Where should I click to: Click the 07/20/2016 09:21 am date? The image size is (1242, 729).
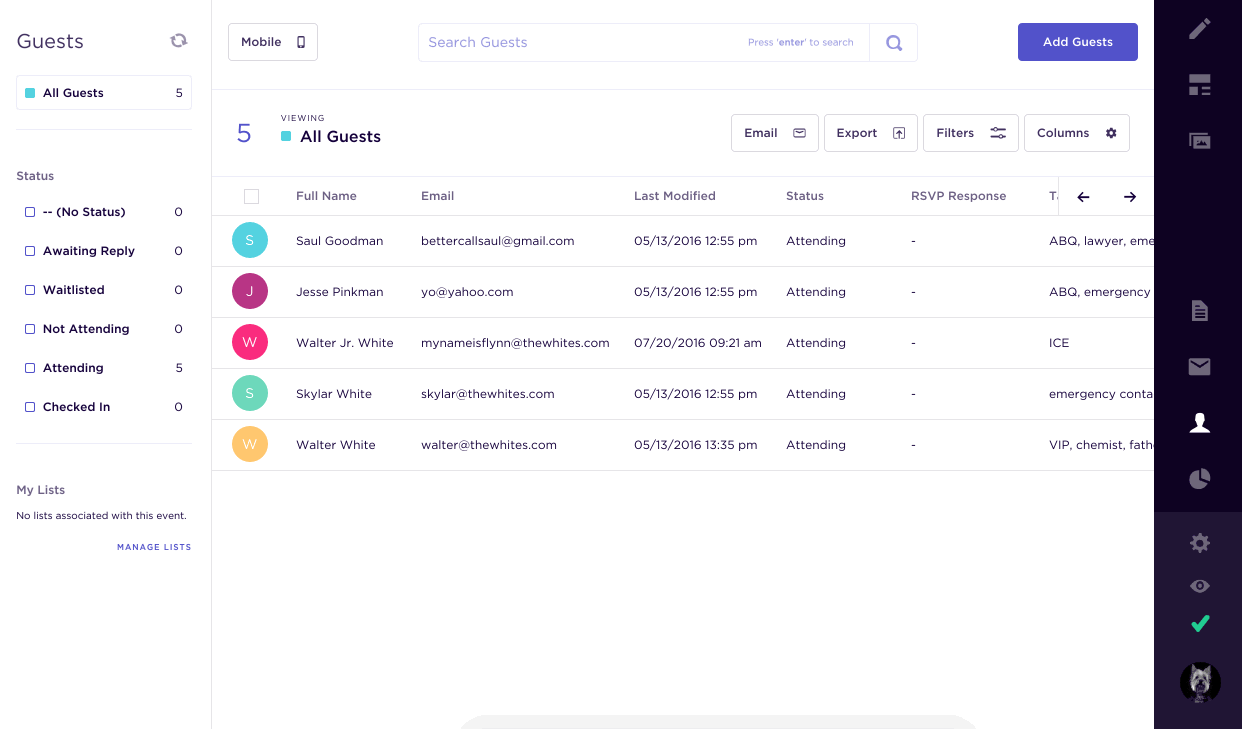698,343
